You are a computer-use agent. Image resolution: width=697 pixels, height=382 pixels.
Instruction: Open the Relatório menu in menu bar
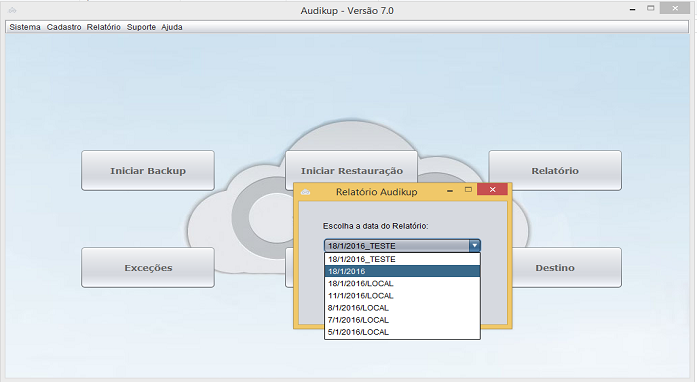[104, 27]
